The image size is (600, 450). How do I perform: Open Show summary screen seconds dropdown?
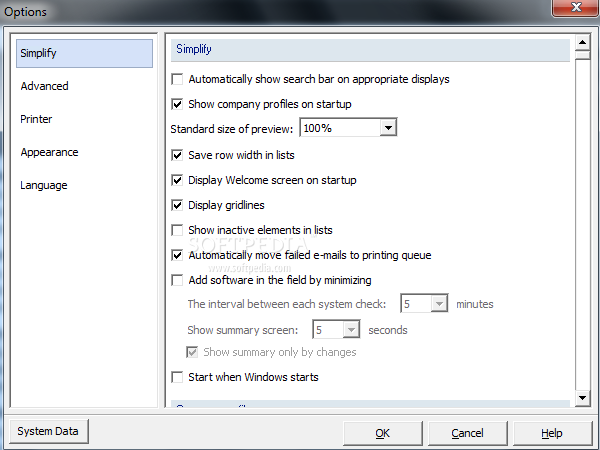coord(351,329)
